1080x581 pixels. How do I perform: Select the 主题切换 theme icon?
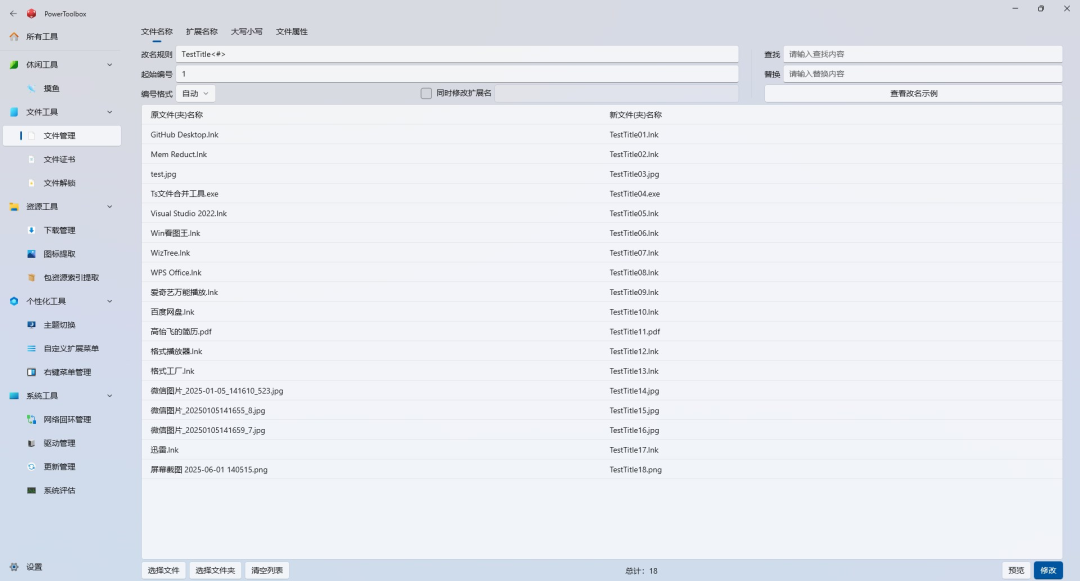[x=31, y=324]
